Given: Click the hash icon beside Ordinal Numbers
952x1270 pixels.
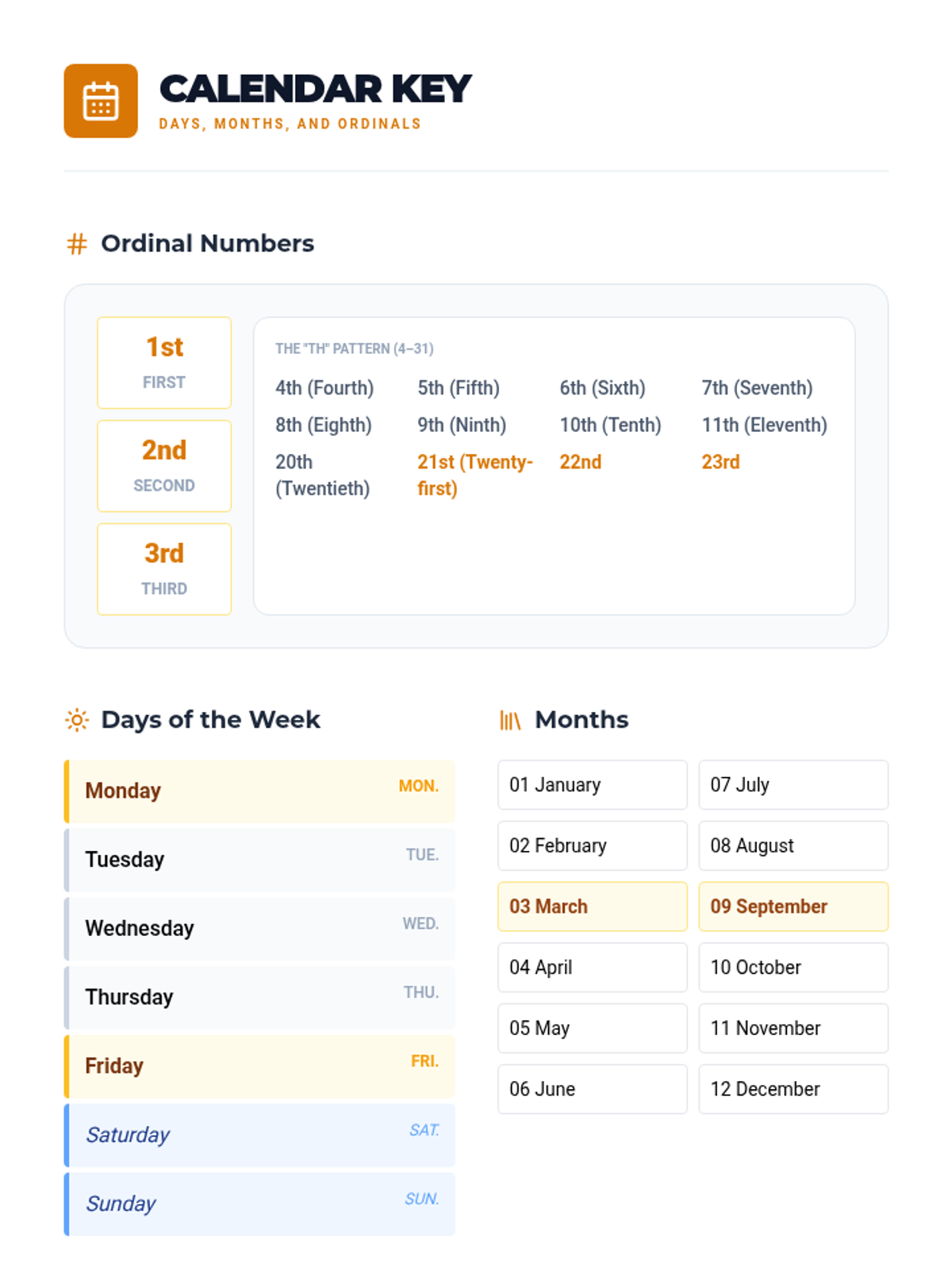Looking at the screenshot, I should (77, 244).
